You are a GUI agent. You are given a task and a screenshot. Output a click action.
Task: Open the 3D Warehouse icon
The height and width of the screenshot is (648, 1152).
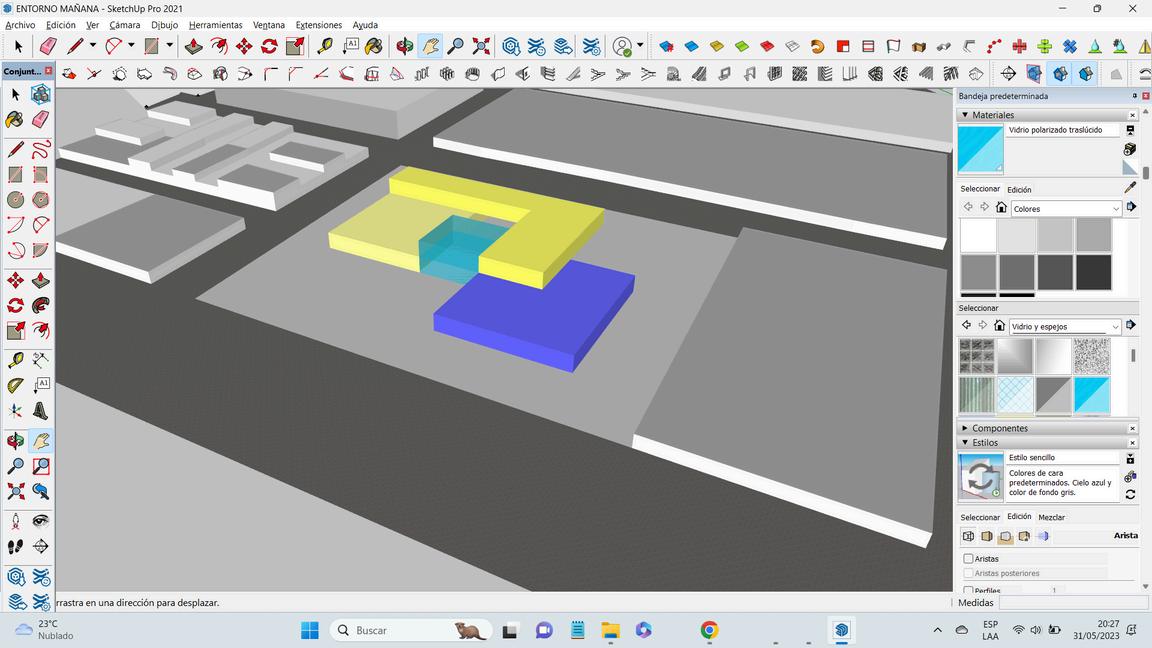[511, 47]
